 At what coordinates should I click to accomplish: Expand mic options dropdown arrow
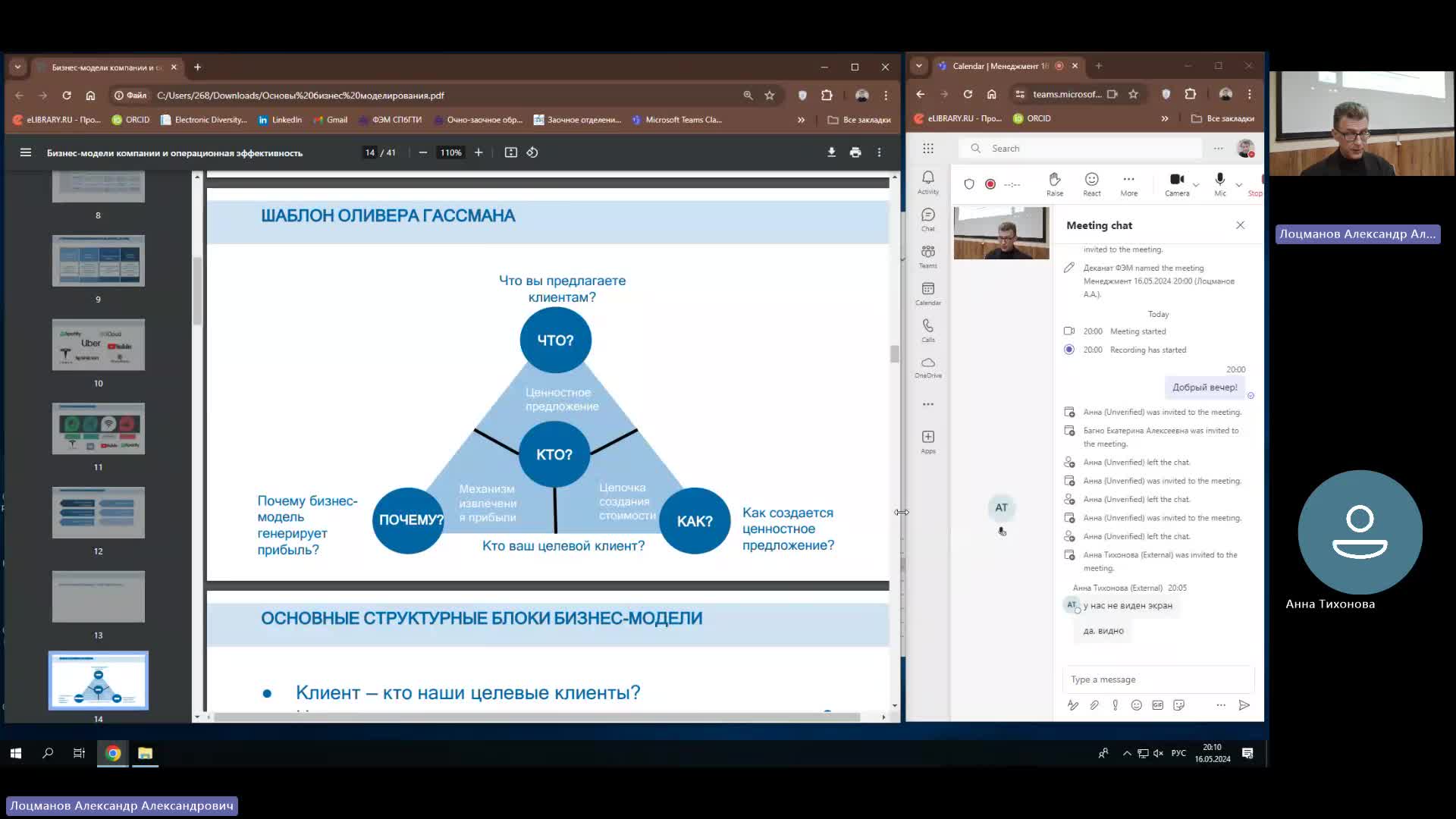coord(1239,184)
